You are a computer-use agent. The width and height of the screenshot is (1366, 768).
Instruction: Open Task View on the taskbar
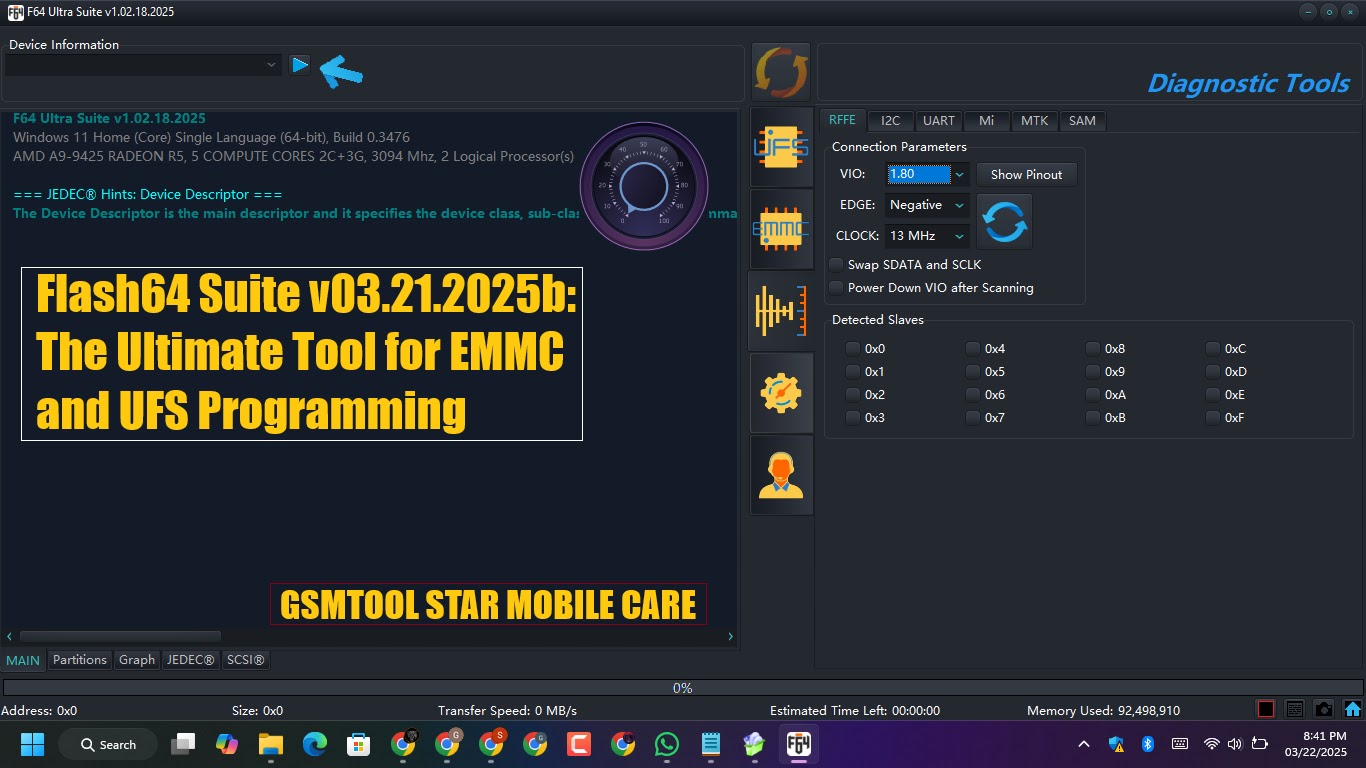[x=183, y=744]
